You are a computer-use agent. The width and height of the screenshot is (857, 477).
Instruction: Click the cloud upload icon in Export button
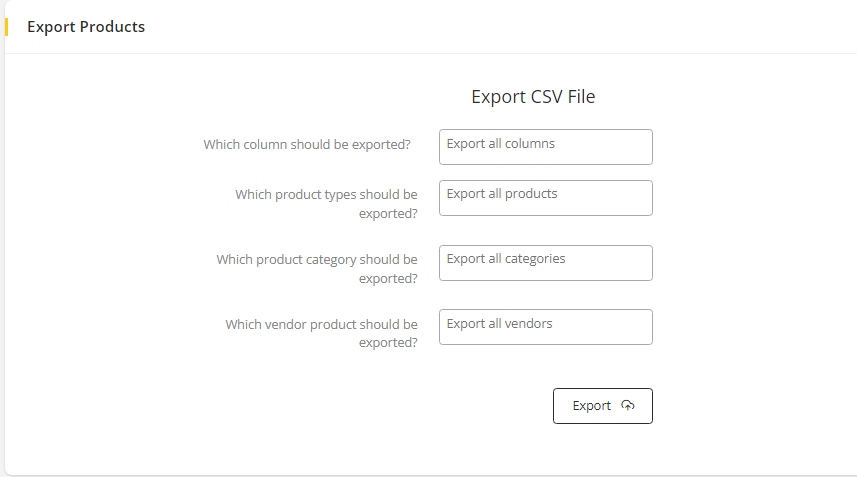[x=628, y=405]
